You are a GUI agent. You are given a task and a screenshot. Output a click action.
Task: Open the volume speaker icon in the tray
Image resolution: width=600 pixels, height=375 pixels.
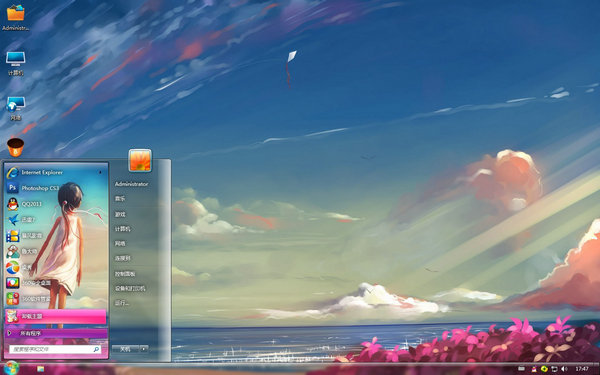coord(564,369)
